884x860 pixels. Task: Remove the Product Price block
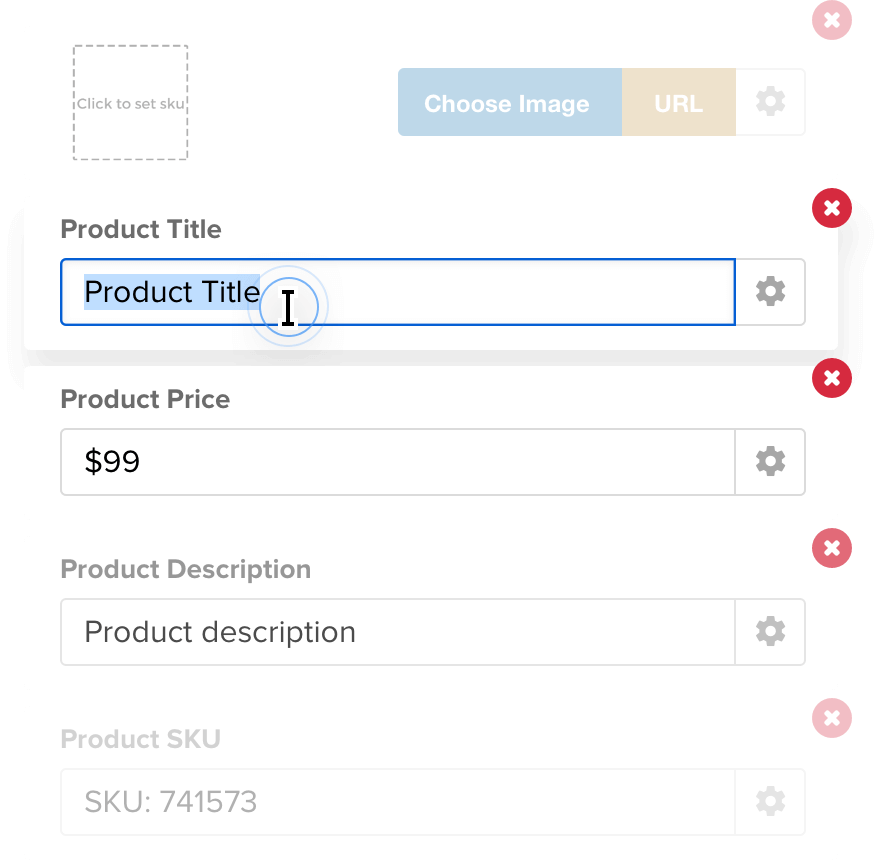coord(832,378)
